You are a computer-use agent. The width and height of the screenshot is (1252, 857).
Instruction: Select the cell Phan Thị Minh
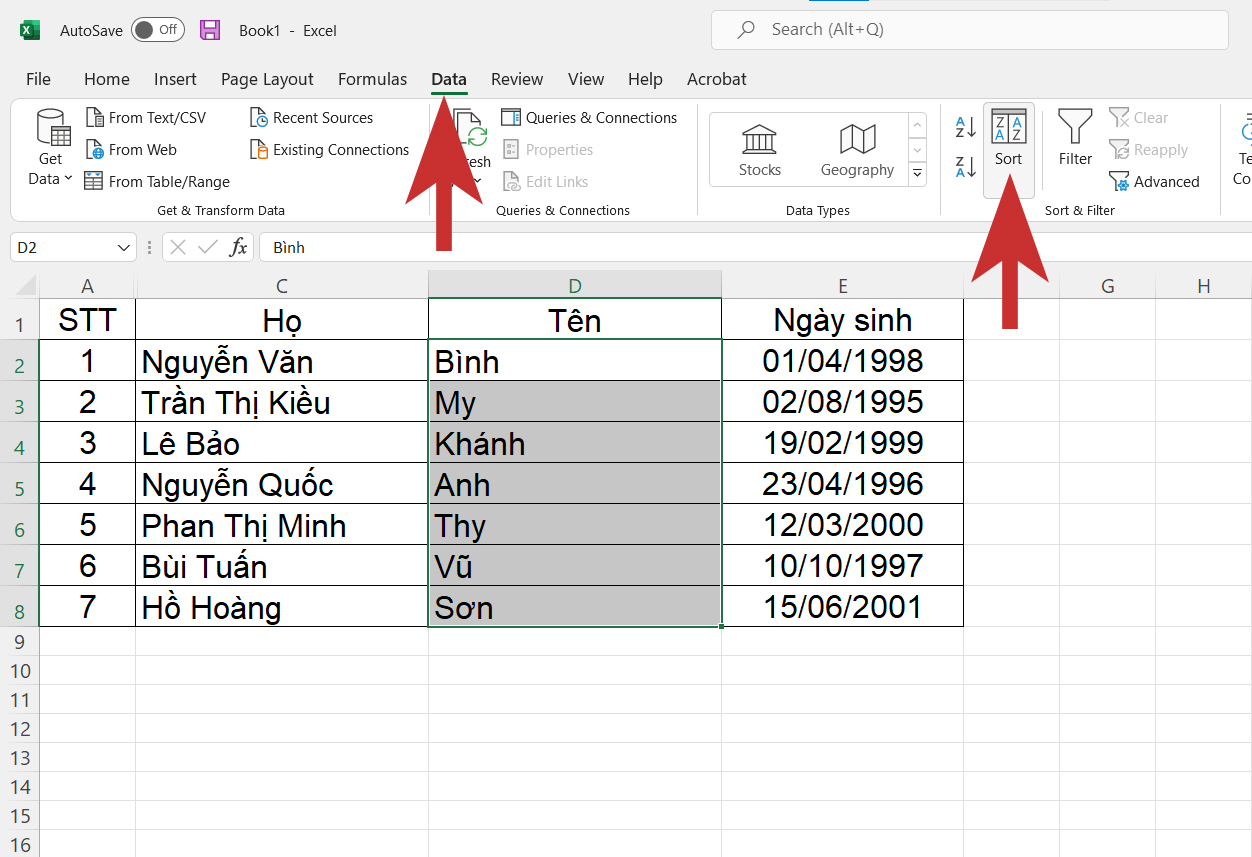point(282,524)
